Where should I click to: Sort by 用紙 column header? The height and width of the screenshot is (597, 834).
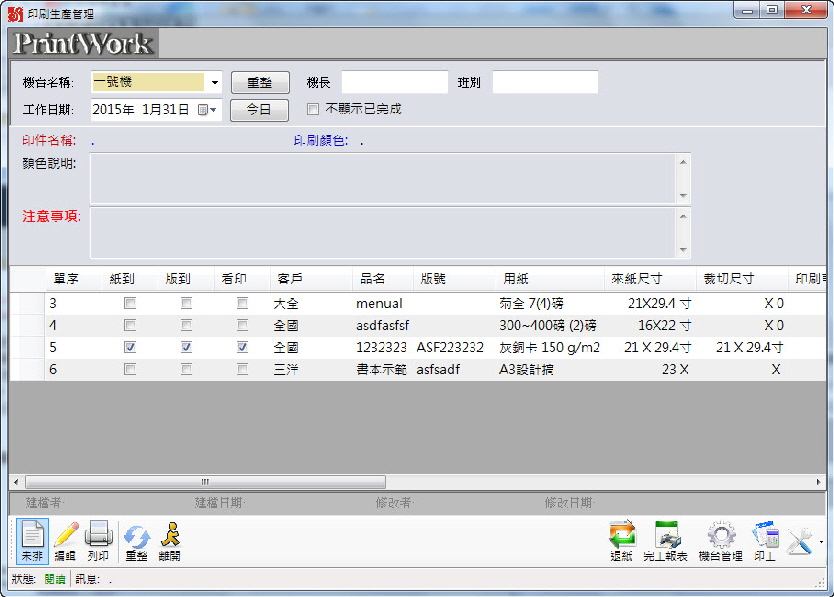pos(549,278)
